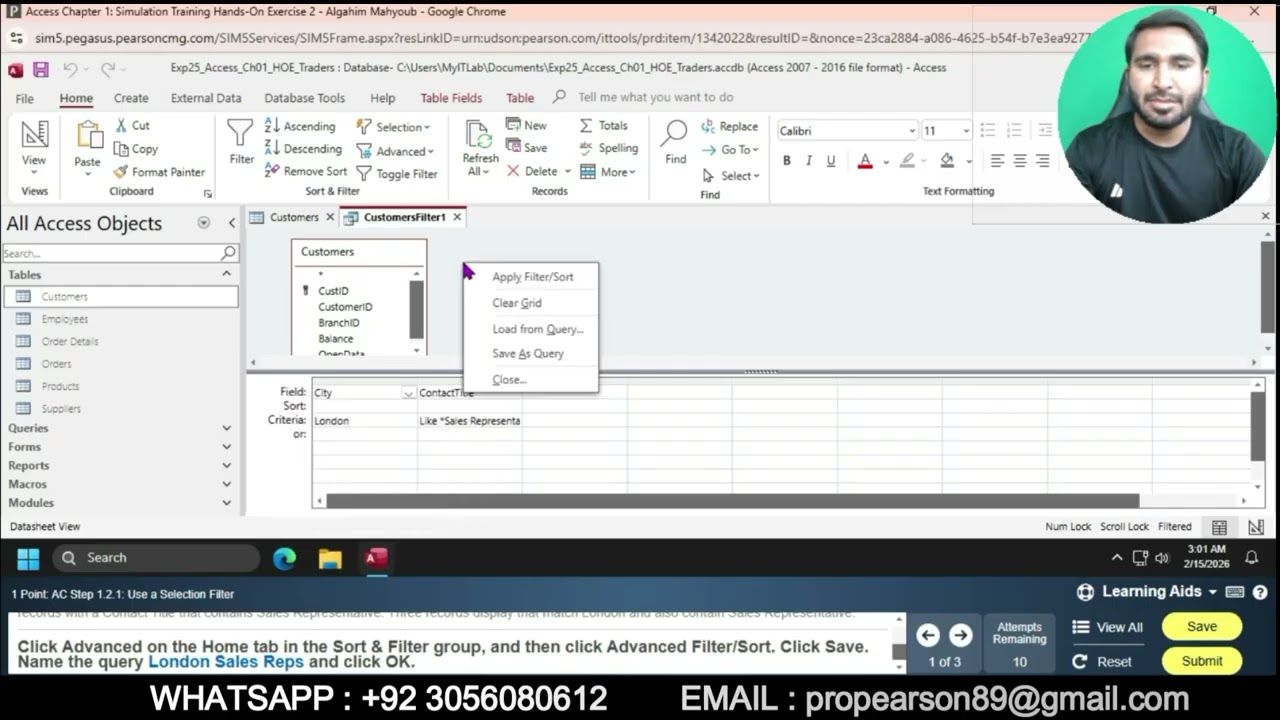Screen dimensions: 1280x720
Task: Open the Select dropdown in Find group
Action: [x=731, y=176]
